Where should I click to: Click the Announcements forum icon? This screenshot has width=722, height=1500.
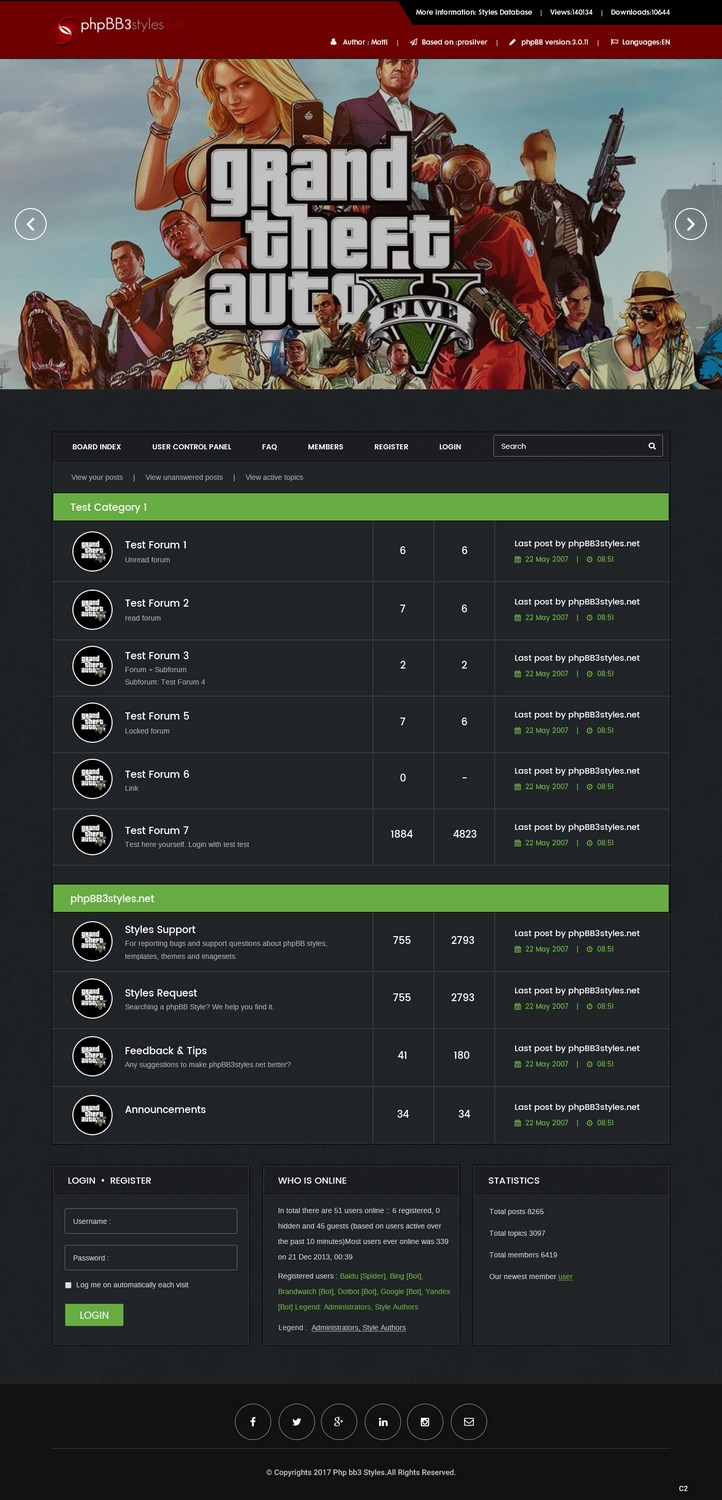point(93,1114)
